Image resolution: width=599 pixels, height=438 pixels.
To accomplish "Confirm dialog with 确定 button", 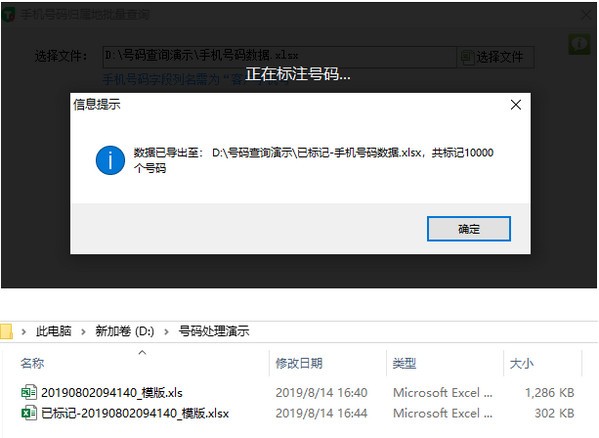I will click(x=469, y=229).
